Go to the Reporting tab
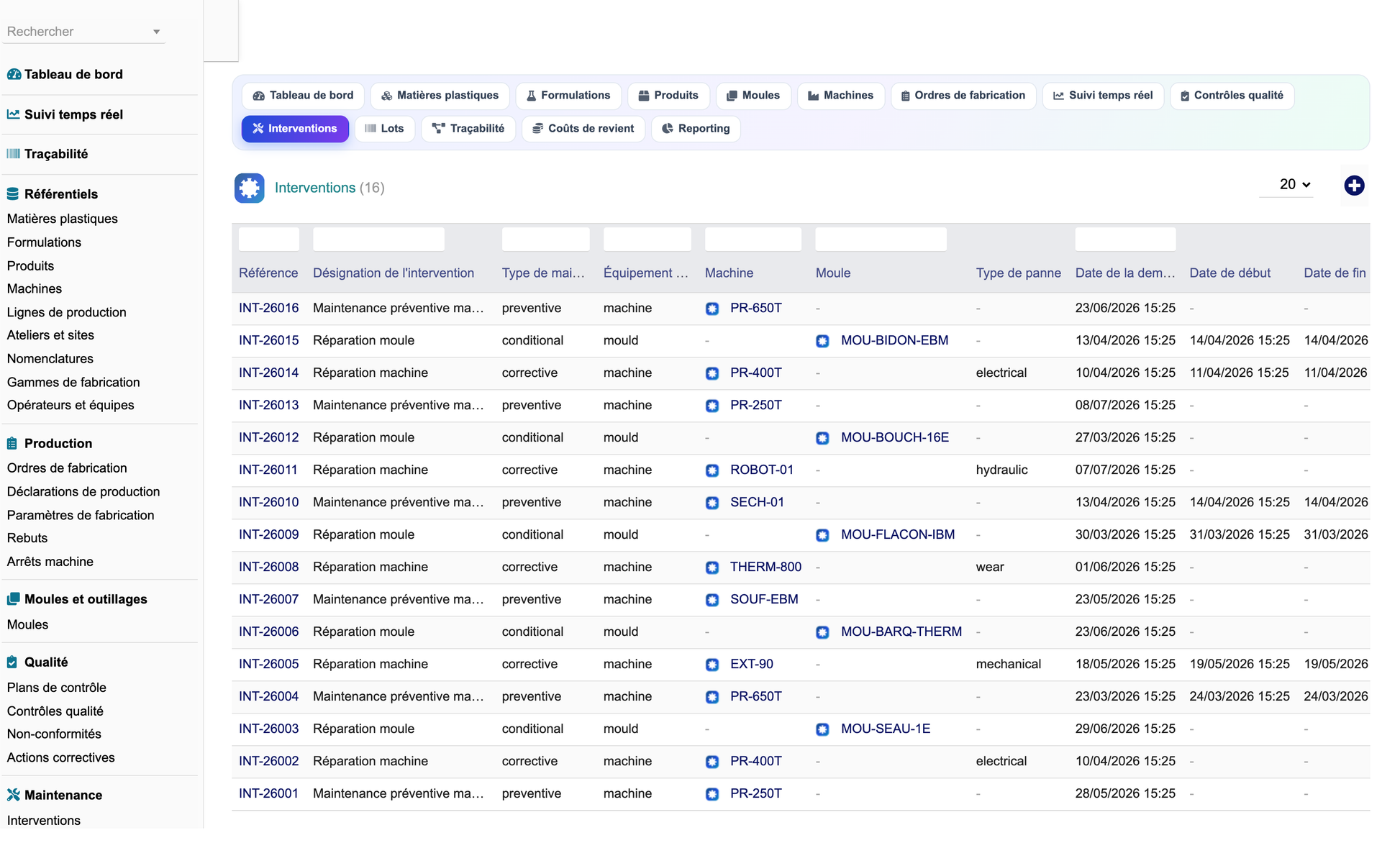This screenshot has width=1400, height=866. [696, 129]
